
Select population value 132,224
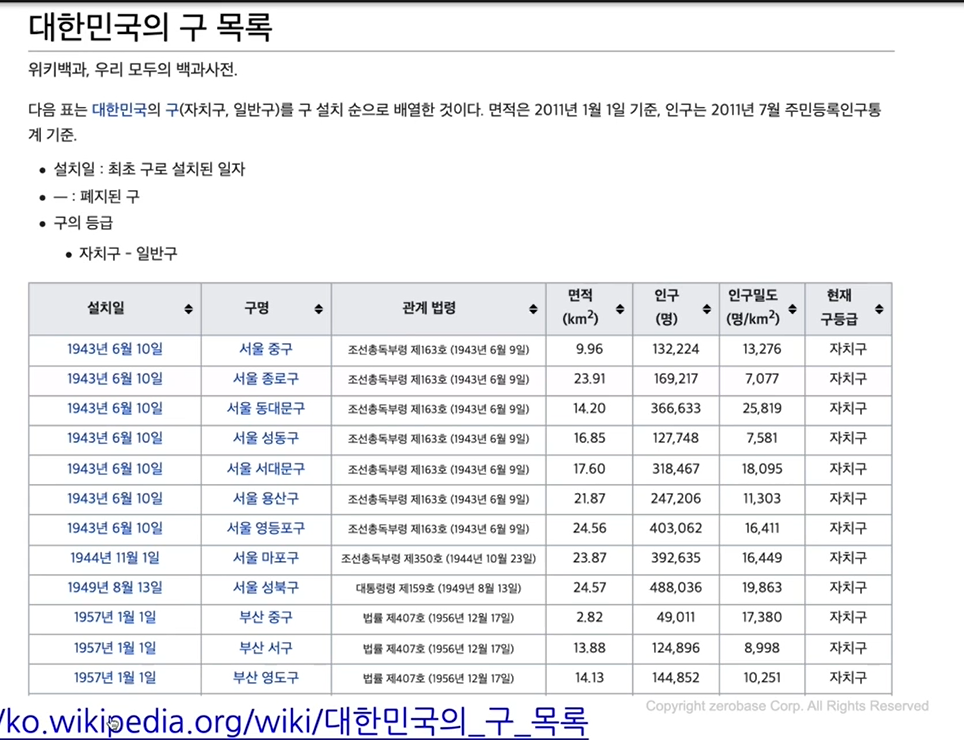pos(676,349)
